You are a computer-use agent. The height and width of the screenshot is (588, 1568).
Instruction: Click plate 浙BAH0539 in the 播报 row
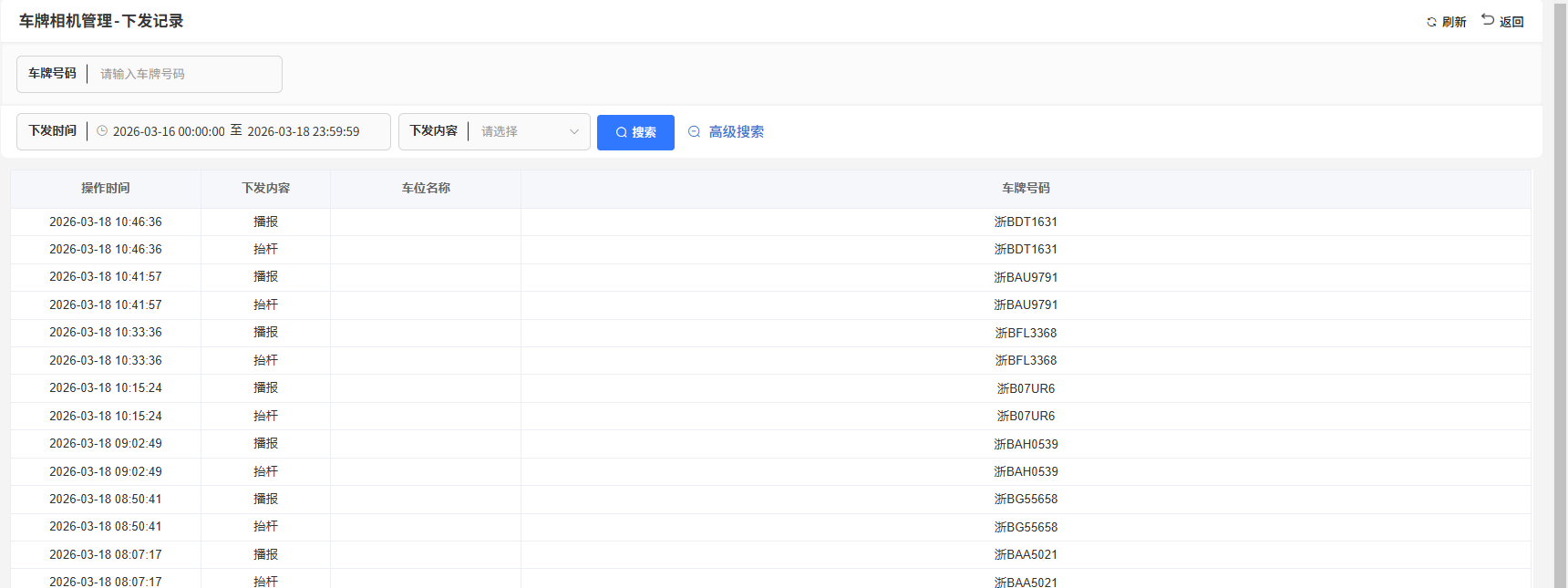point(1026,444)
